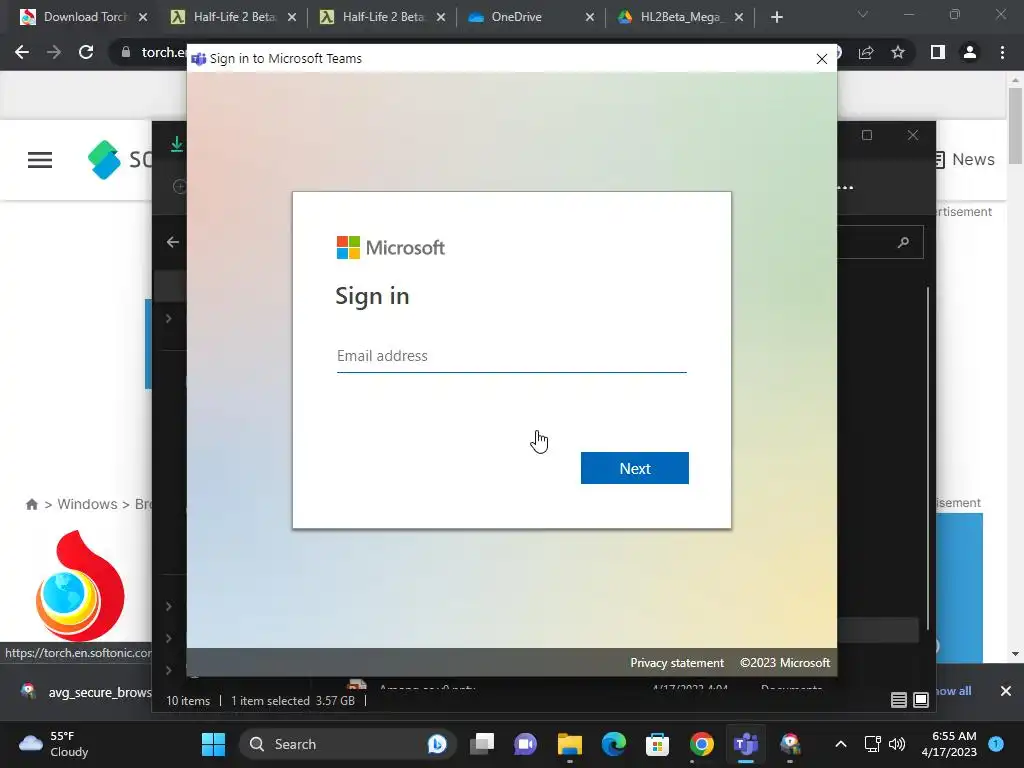1024x768 pixels.
Task: Open the Privacy statement link
Action: click(677, 663)
